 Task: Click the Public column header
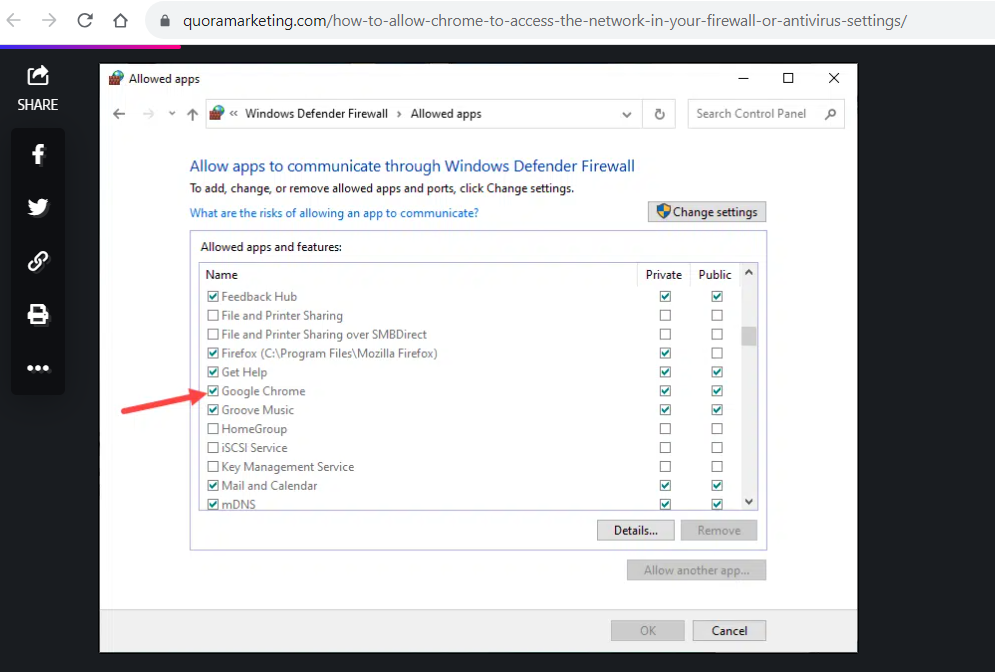(x=715, y=275)
